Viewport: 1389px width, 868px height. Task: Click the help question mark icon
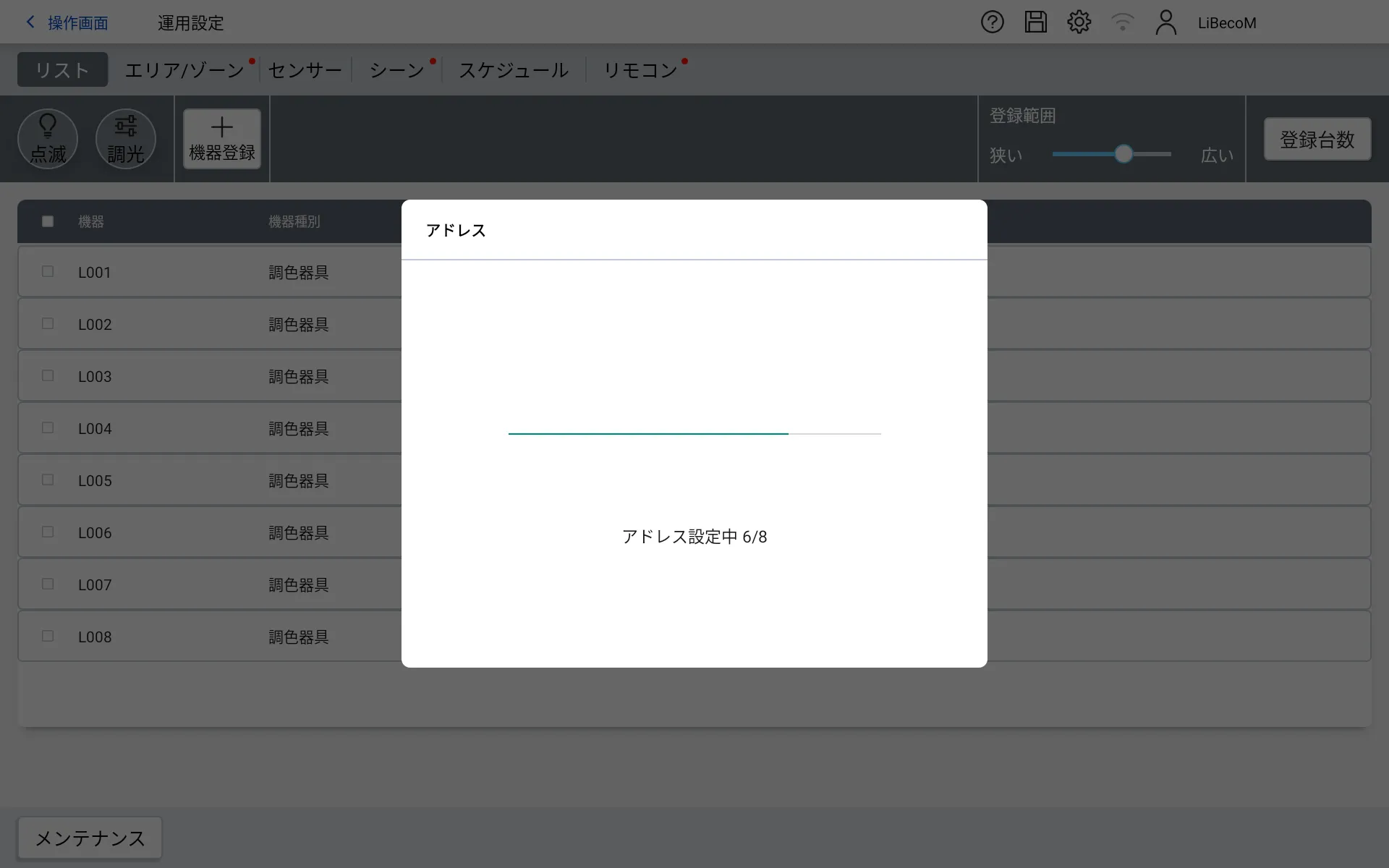point(992,22)
